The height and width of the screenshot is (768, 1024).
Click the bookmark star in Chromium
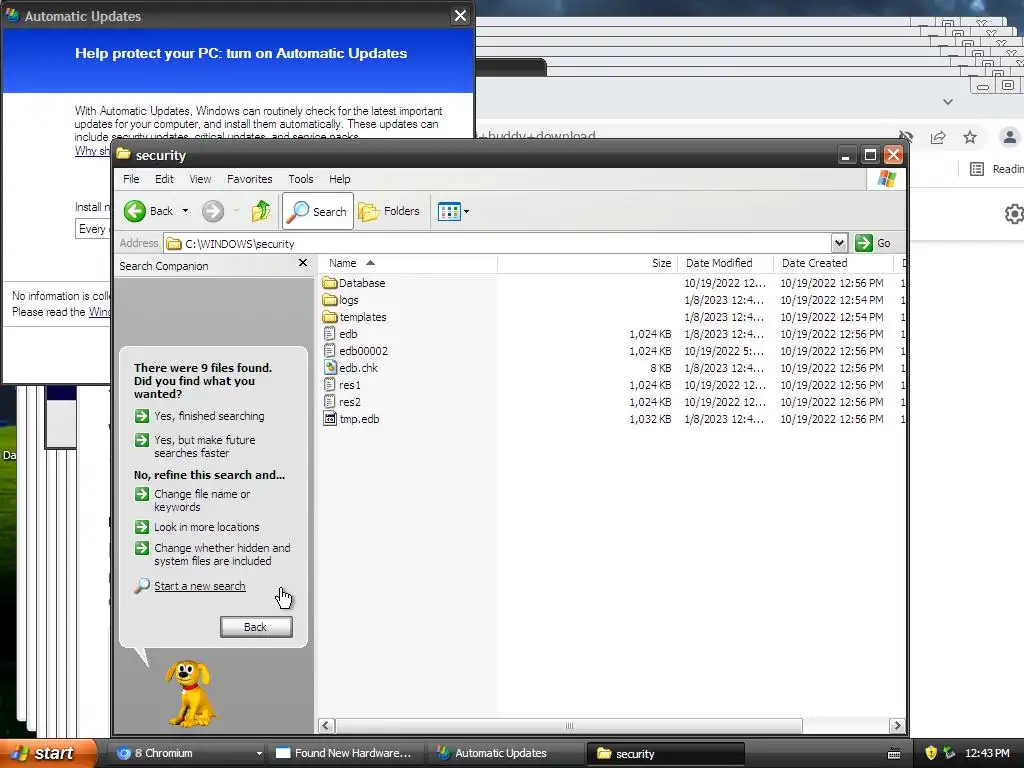[x=970, y=137]
